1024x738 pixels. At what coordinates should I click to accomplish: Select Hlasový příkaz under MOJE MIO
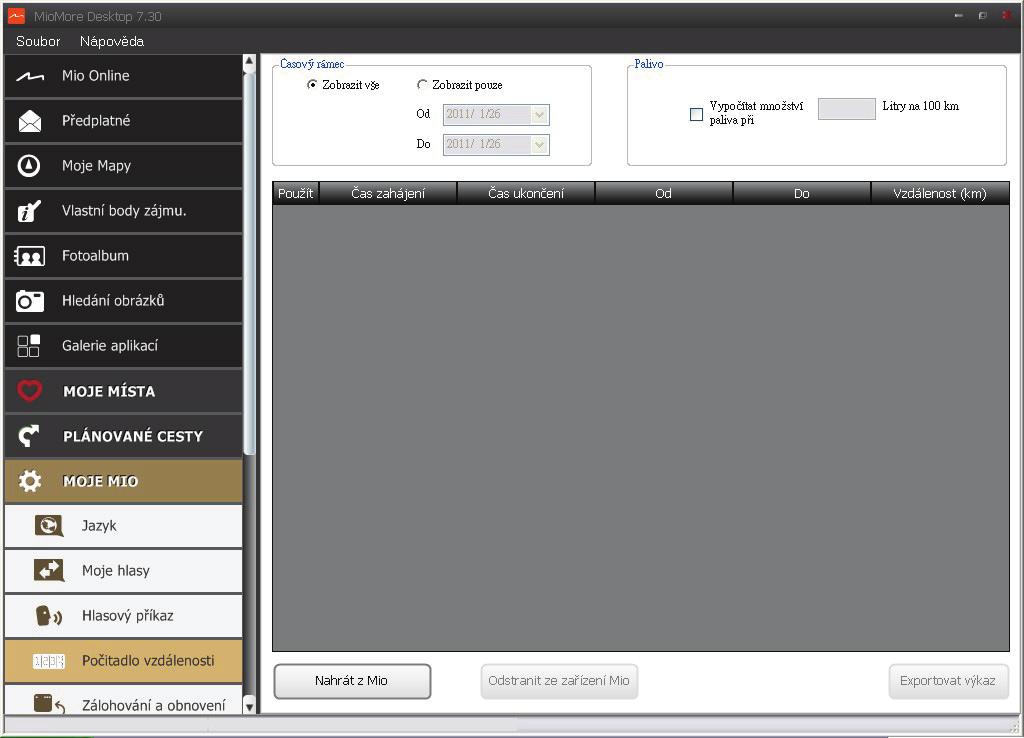(123, 616)
